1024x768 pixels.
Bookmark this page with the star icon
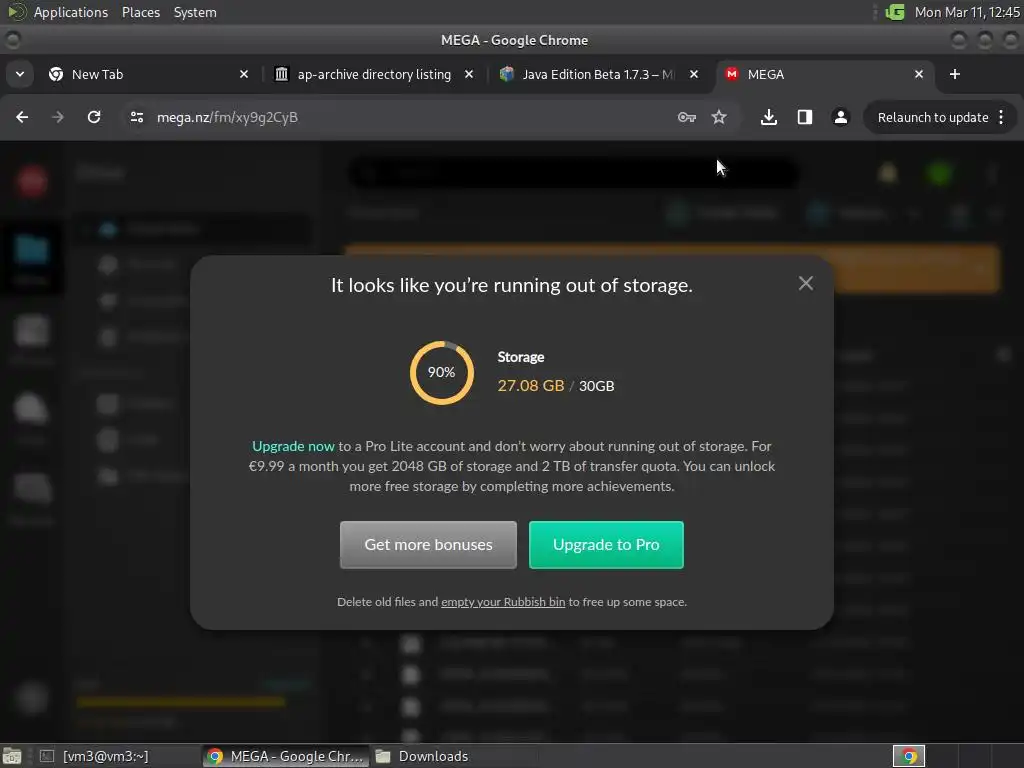point(719,117)
